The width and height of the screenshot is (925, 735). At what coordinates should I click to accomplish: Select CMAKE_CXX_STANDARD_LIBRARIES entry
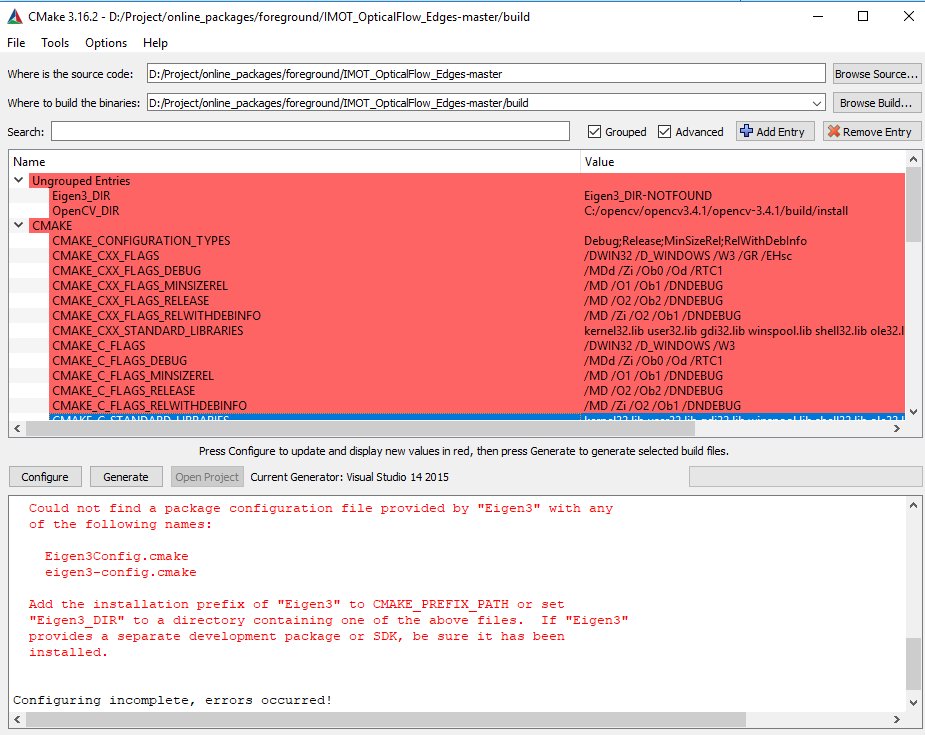click(x=147, y=330)
